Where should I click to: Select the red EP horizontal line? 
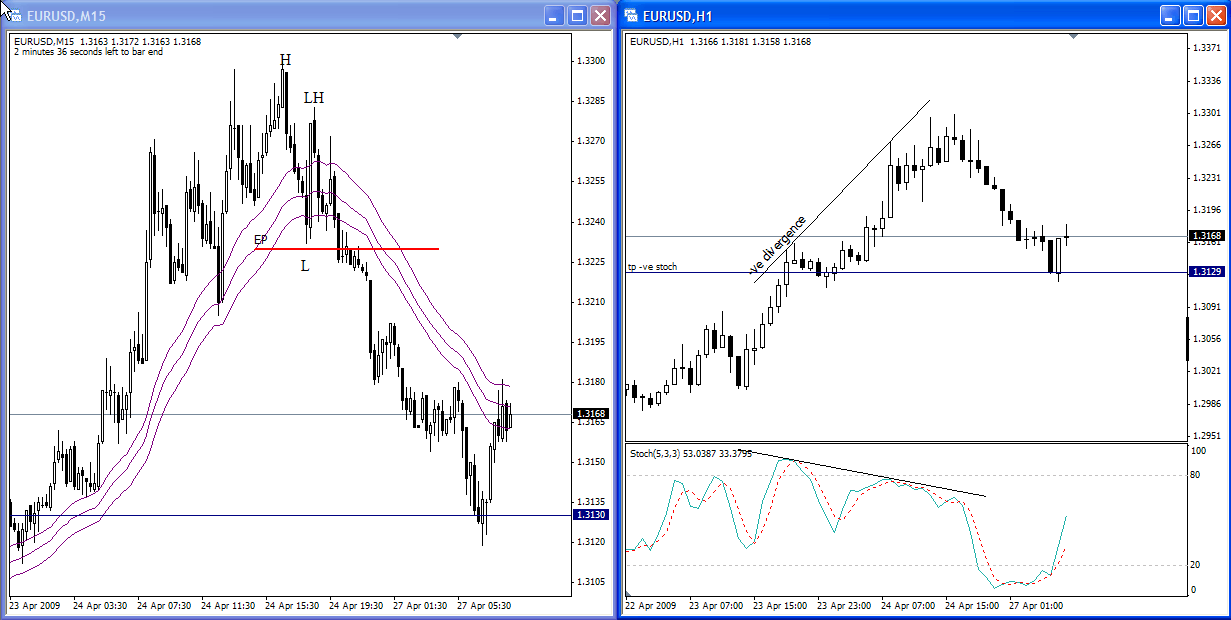point(347,248)
